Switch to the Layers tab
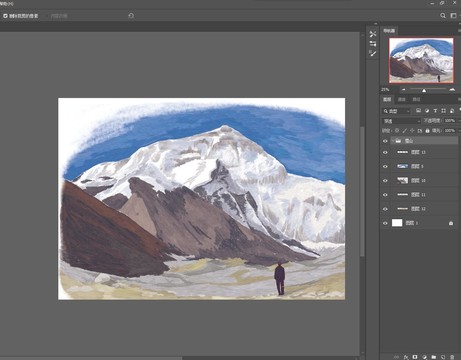The height and width of the screenshot is (360, 461). [387, 99]
